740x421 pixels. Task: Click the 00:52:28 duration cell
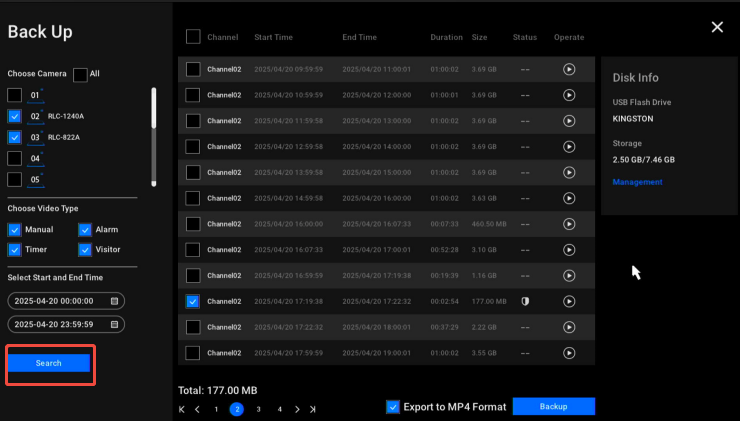(x=444, y=250)
